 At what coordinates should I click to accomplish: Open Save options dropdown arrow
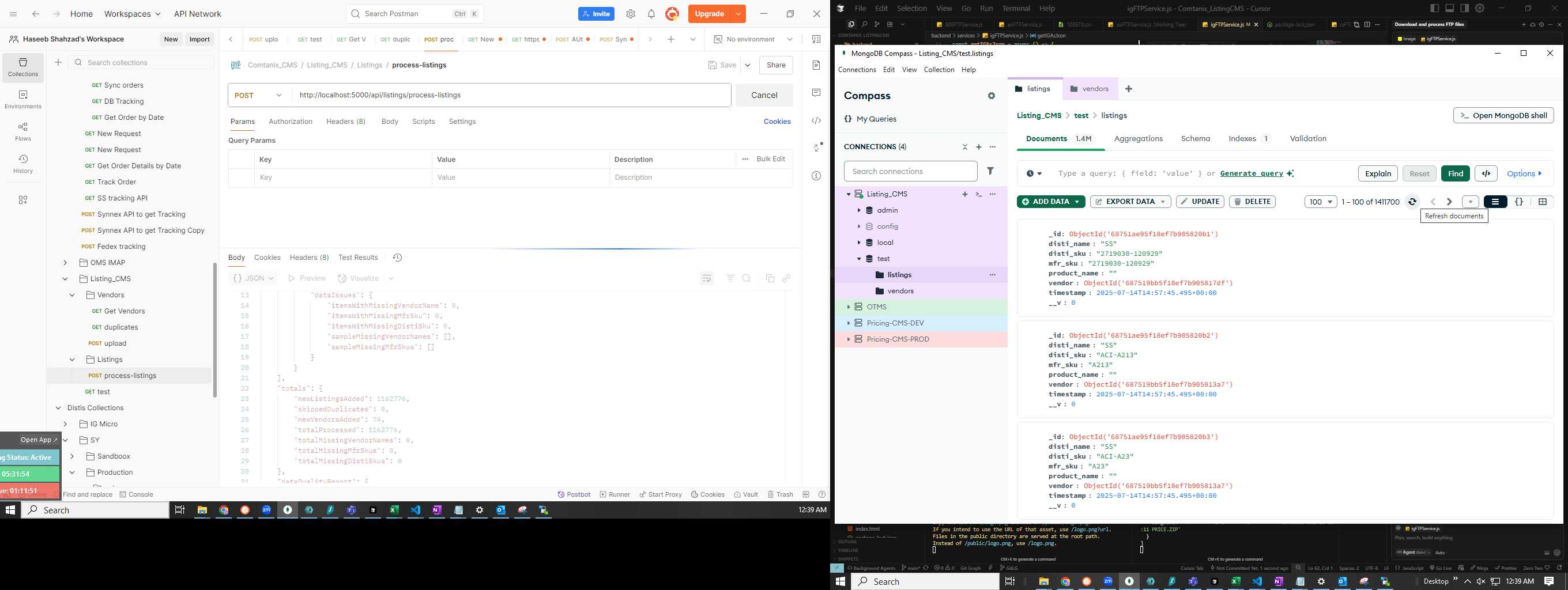[x=748, y=65]
